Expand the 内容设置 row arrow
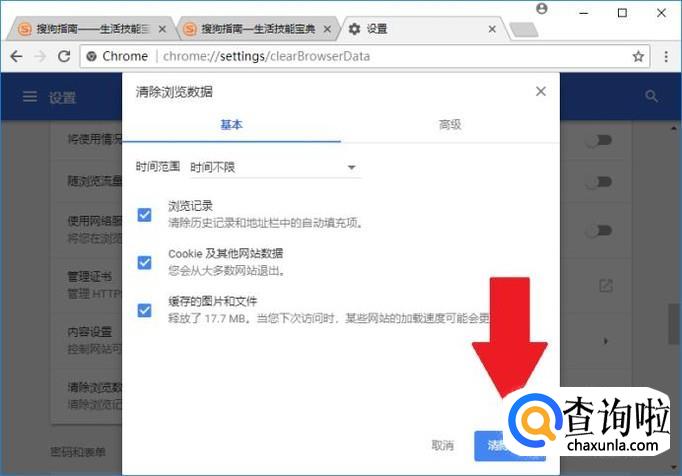 (605, 341)
